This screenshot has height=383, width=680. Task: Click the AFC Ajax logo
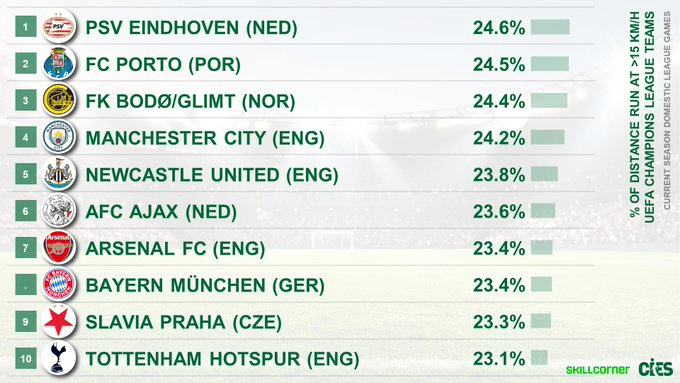[x=59, y=211]
